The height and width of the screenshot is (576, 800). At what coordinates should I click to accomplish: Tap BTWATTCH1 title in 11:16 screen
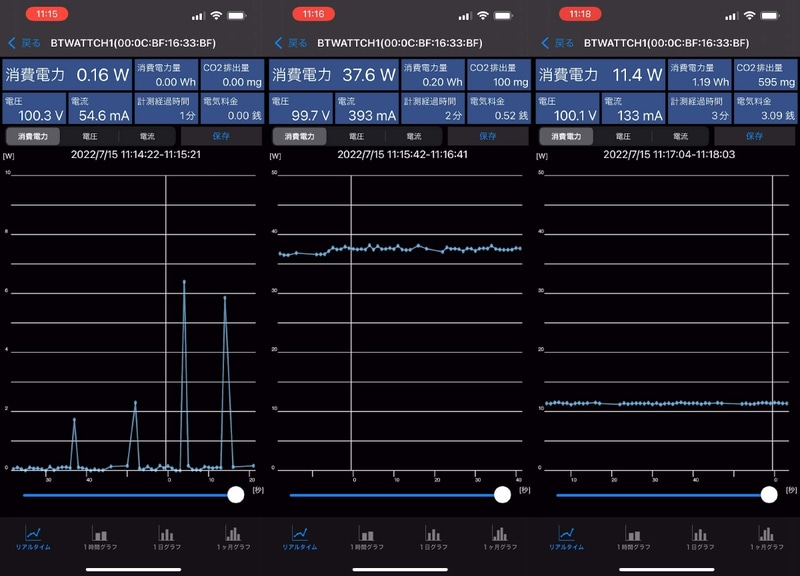coord(399,43)
